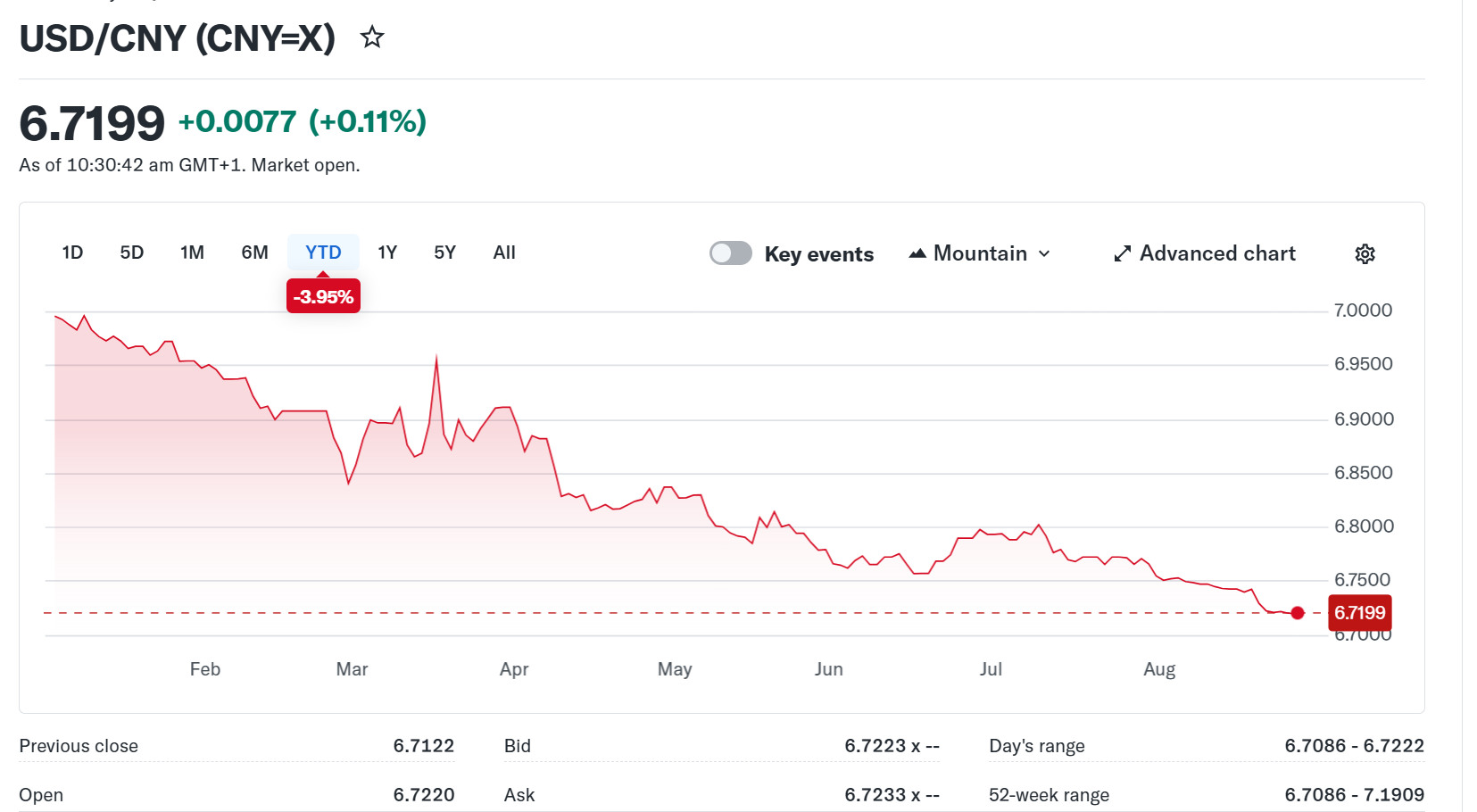Add USD/CNY to watchlist with star icon
The width and height of the screenshot is (1477, 812).
point(372,37)
